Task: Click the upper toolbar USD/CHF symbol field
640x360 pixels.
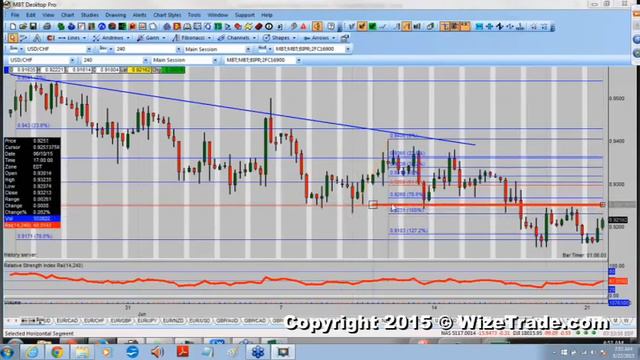Action: click(56, 49)
